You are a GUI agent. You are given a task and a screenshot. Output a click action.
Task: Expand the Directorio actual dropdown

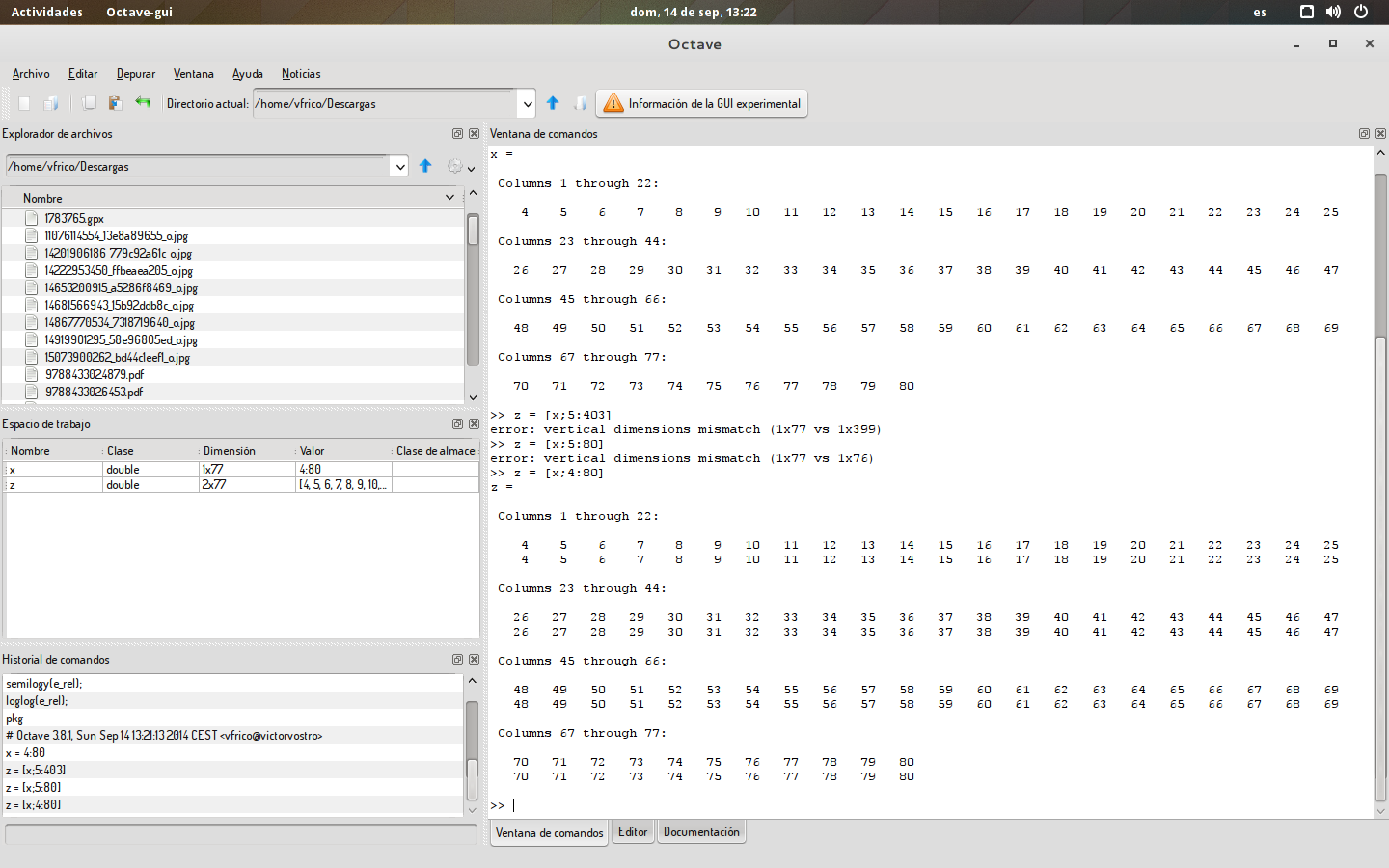[x=528, y=104]
